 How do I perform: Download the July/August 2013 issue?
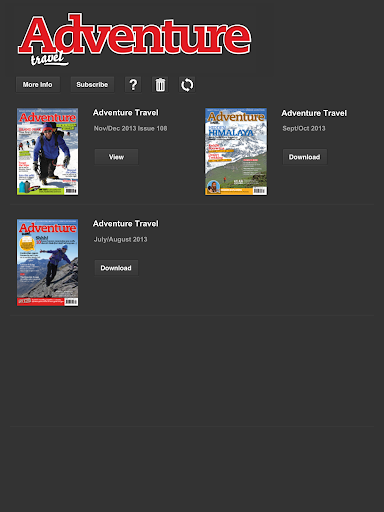(116, 268)
